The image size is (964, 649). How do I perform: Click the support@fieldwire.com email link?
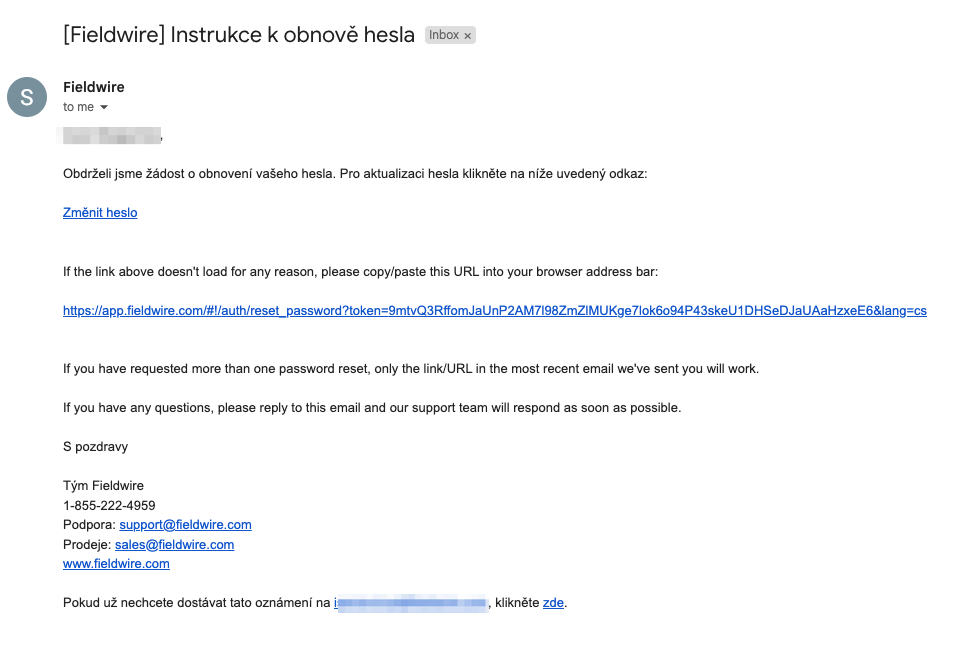pyautogui.click(x=186, y=525)
